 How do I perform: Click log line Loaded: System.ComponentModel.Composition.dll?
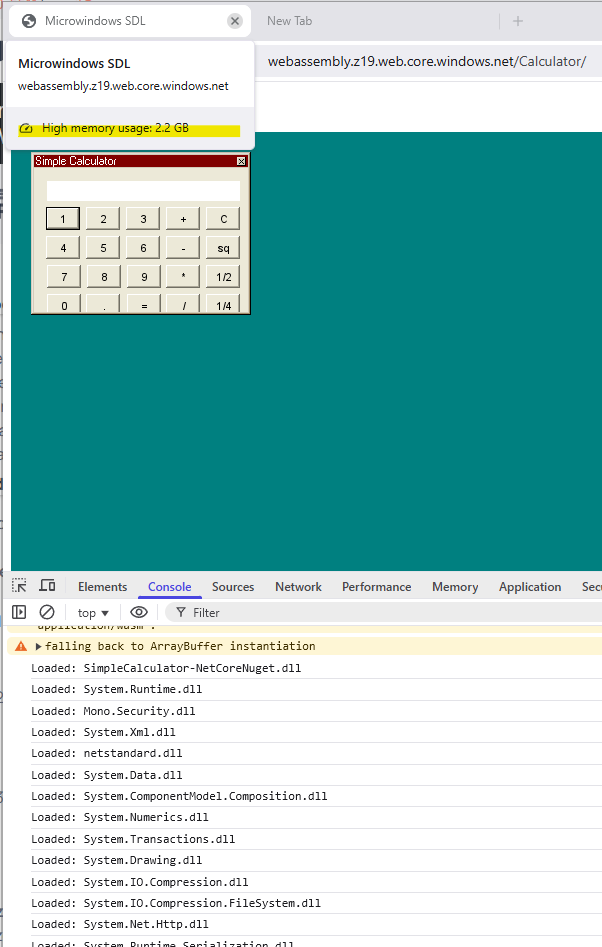tap(179, 796)
